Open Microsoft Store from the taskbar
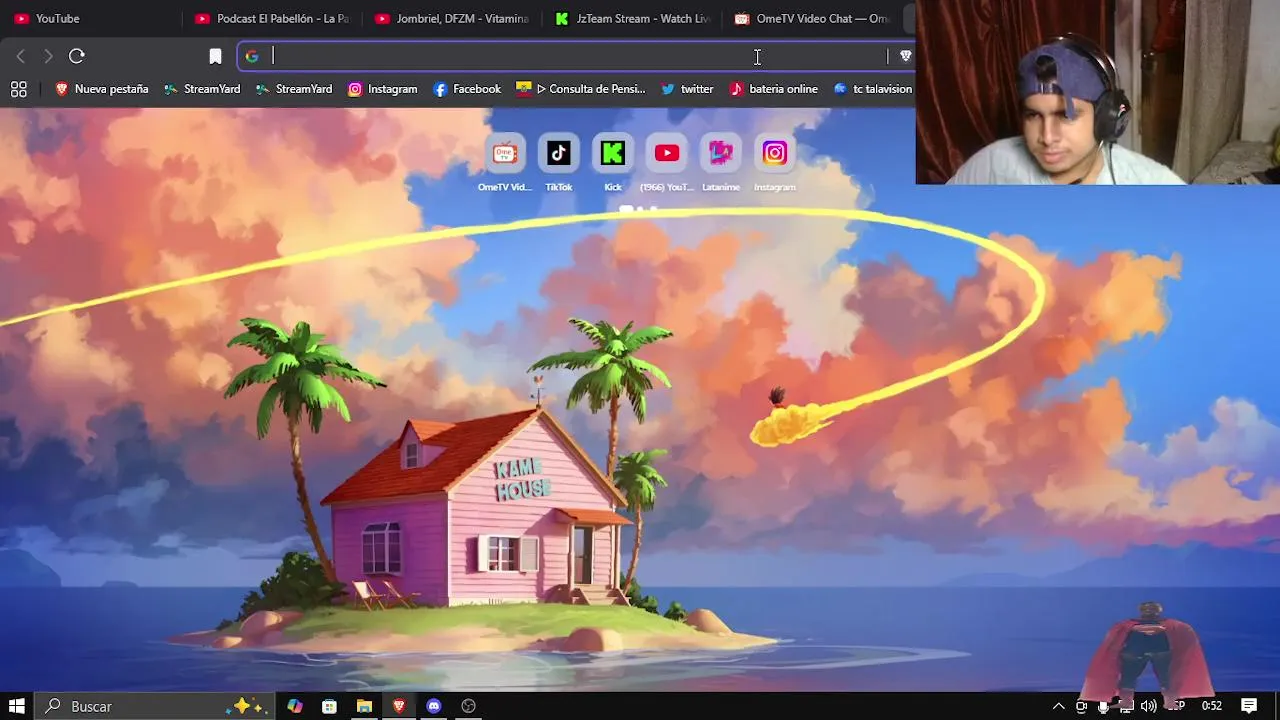This screenshot has width=1280, height=720. 329,706
